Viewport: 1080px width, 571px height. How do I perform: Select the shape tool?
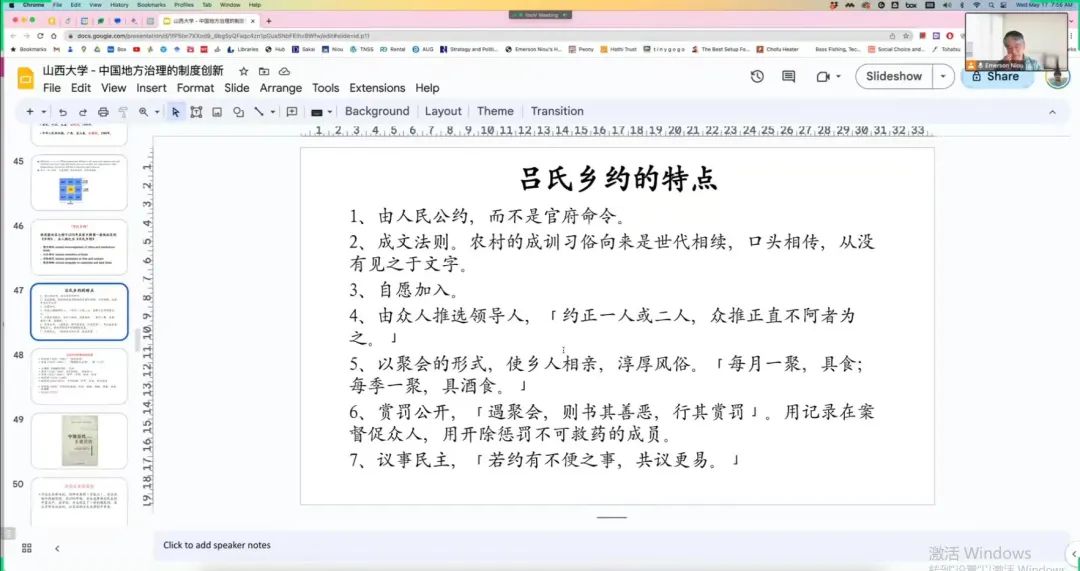pyautogui.click(x=238, y=112)
